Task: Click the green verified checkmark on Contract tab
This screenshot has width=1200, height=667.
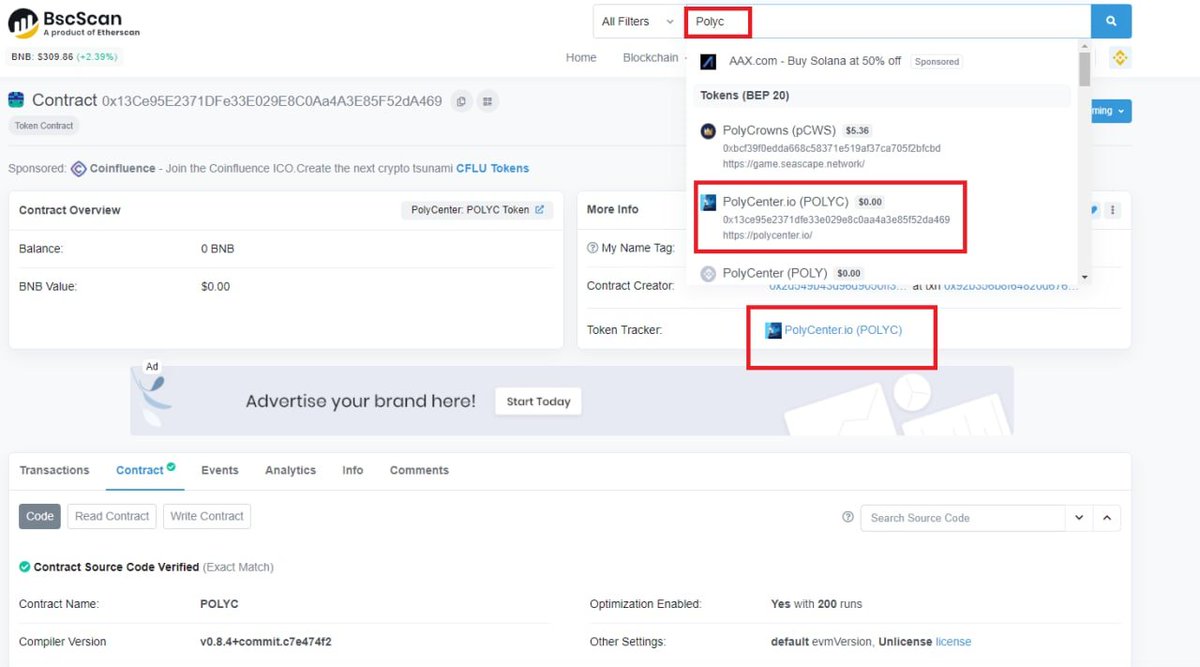Action: pyautogui.click(x=171, y=466)
